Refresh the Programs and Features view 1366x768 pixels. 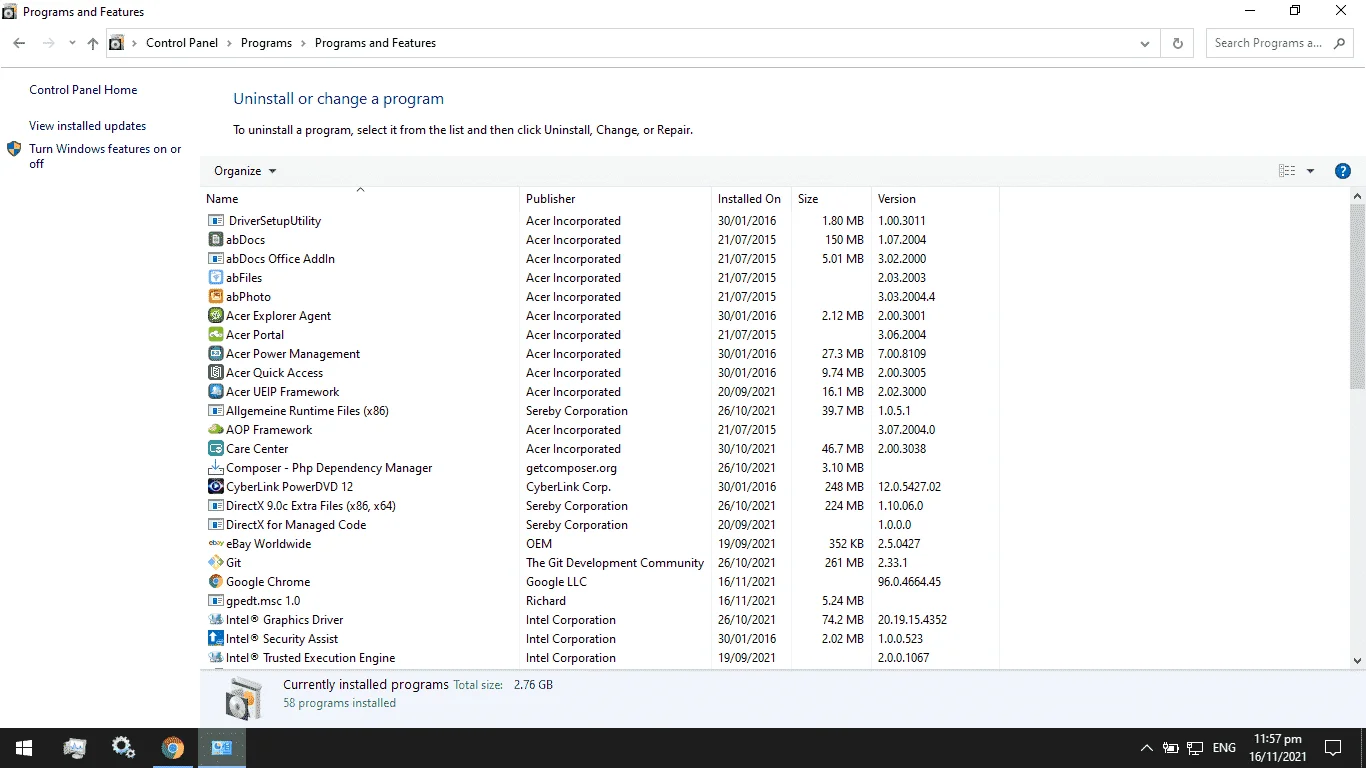point(1177,43)
